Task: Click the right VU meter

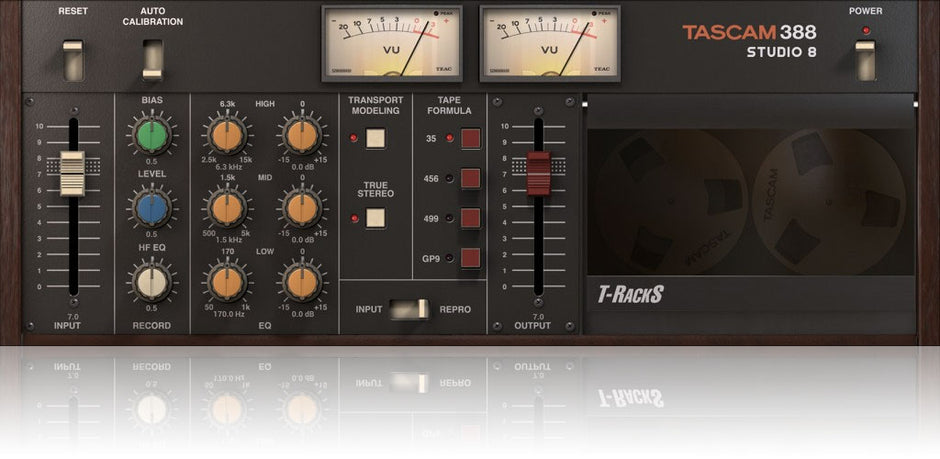Action: pyautogui.click(x=550, y=44)
